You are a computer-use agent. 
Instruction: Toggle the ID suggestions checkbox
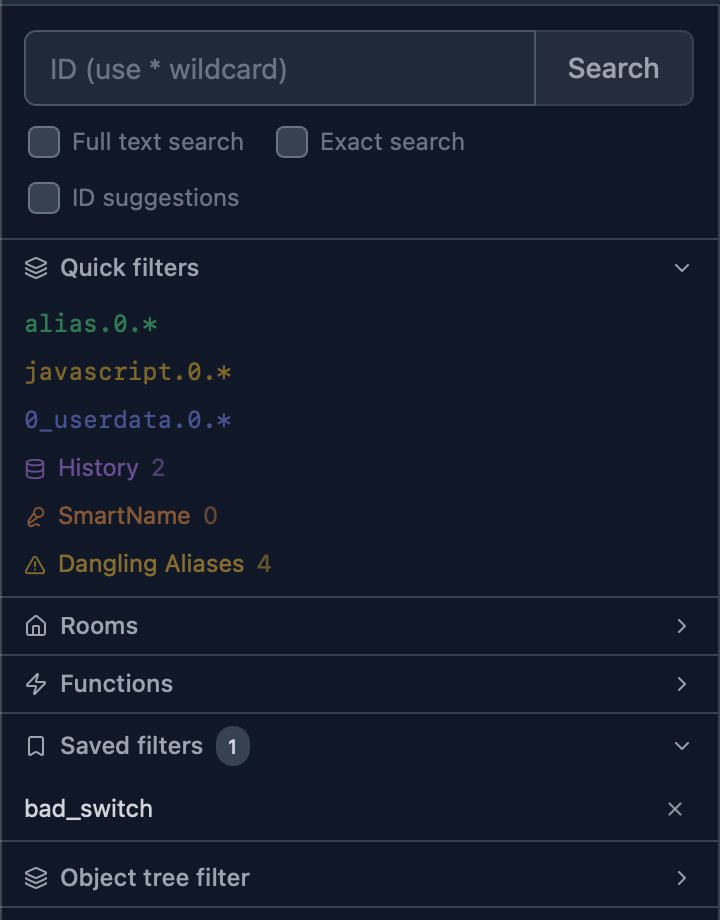(x=44, y=198)
